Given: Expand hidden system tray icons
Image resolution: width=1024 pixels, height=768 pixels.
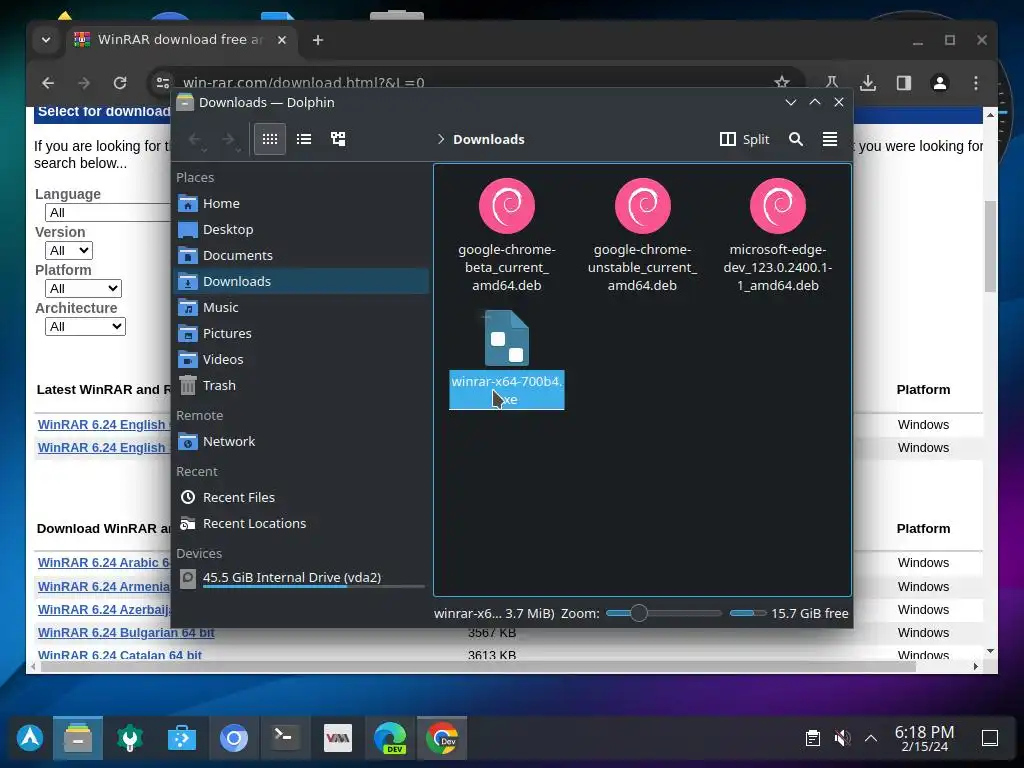Looking at the screenshot, I should point(871,738).
